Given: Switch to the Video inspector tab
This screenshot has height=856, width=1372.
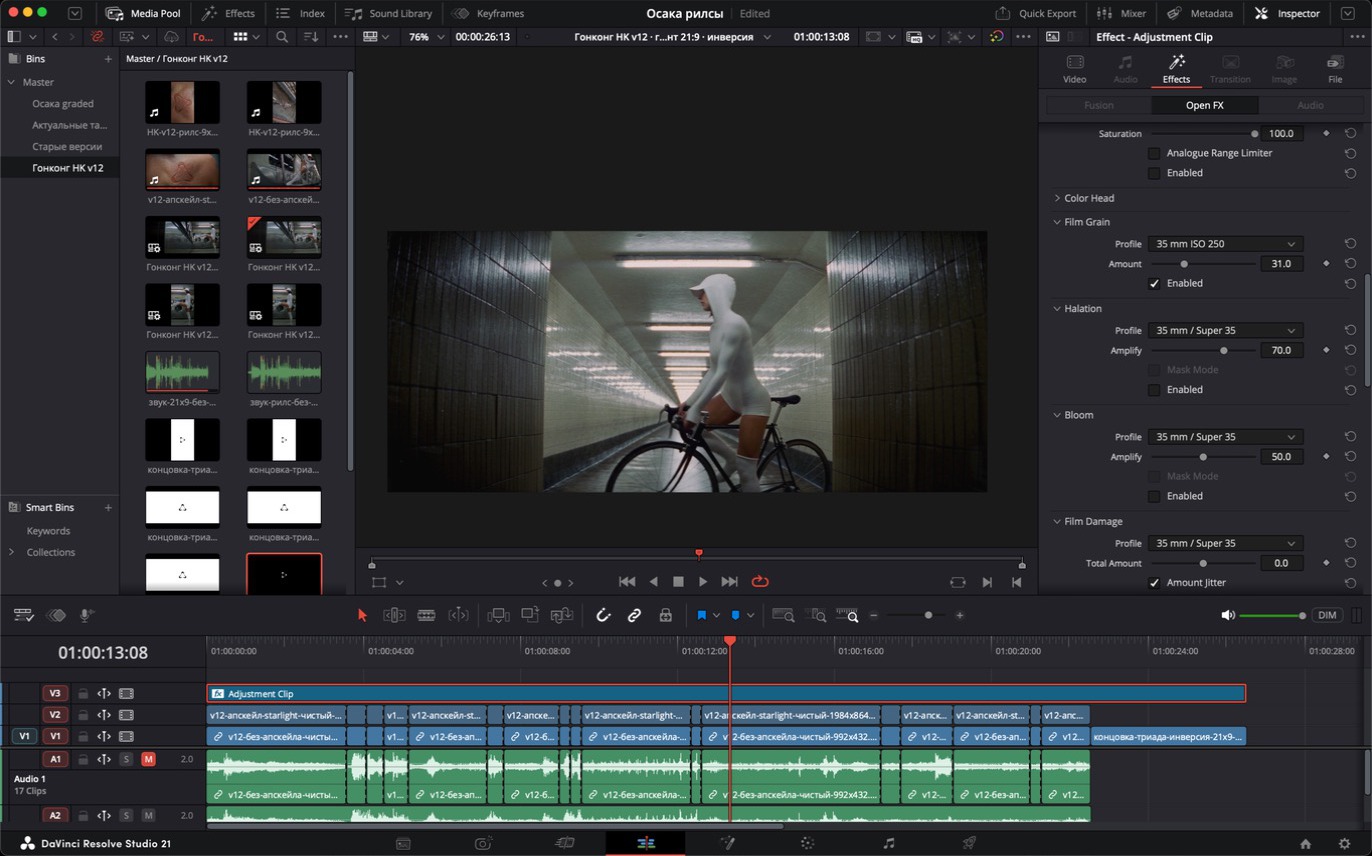Looking at the screenshot, I should (x=1075, y=69).
